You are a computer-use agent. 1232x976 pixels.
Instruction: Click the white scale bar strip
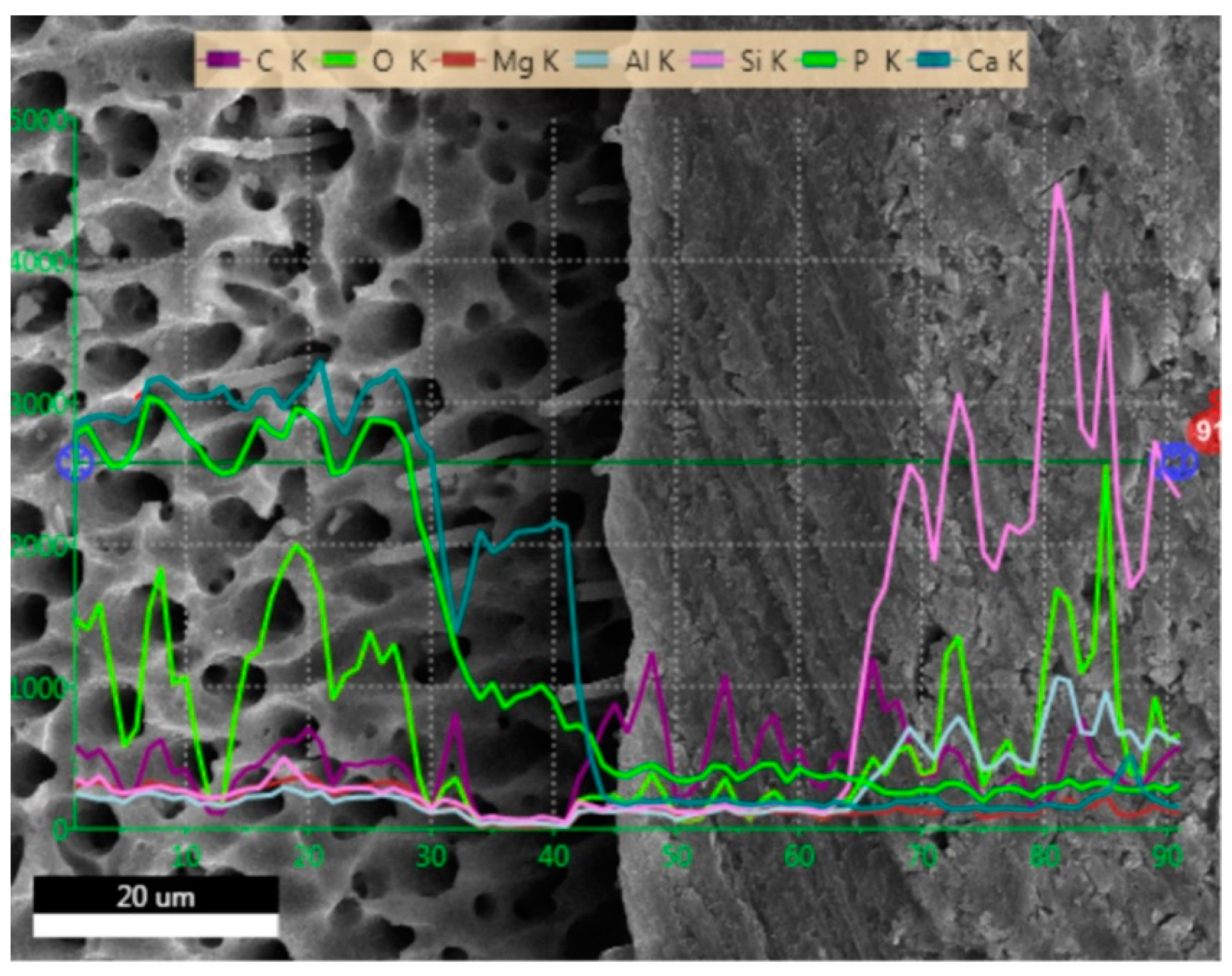click(155, 926)
